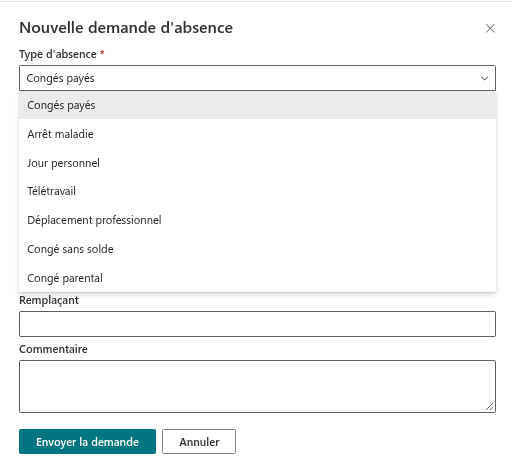Open the Type d'absence combo box
Viewport: 512px width, 474px height.
coord(257,78)
